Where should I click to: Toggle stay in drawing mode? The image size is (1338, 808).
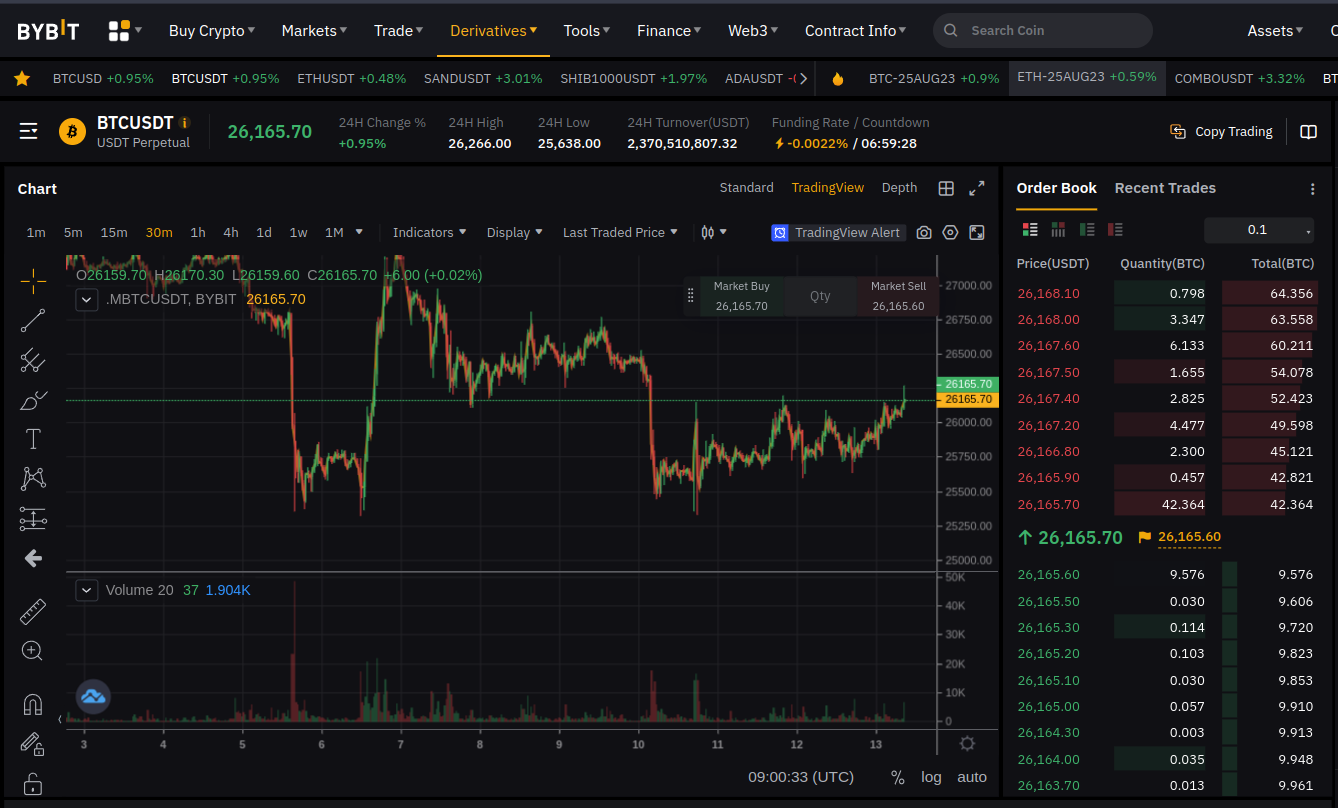(x=33, y=743)
